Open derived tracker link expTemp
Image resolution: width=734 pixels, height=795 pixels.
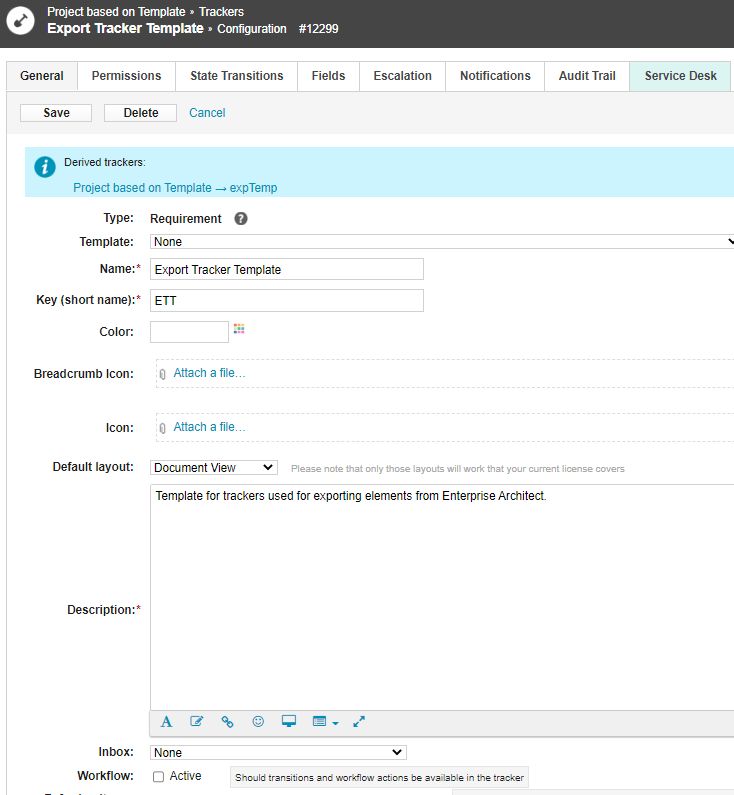175,188
